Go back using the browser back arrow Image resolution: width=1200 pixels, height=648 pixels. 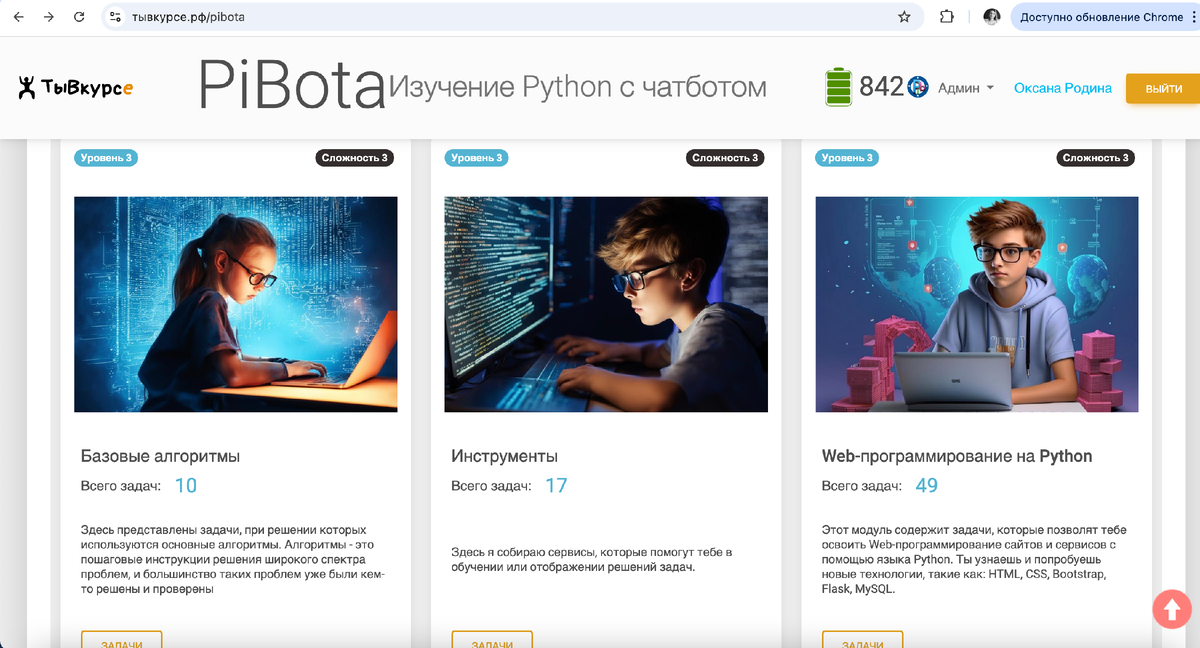coord(19,17)
